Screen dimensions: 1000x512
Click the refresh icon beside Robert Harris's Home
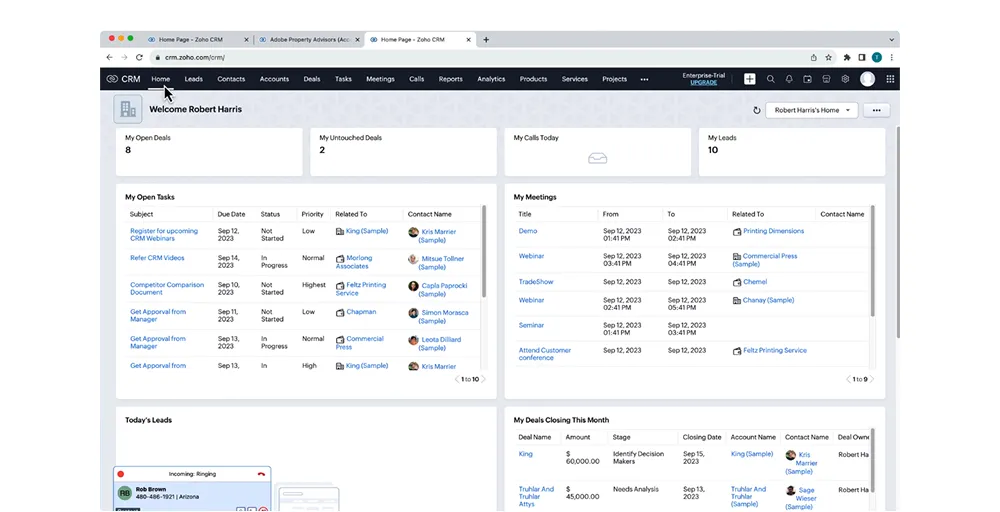756,110
